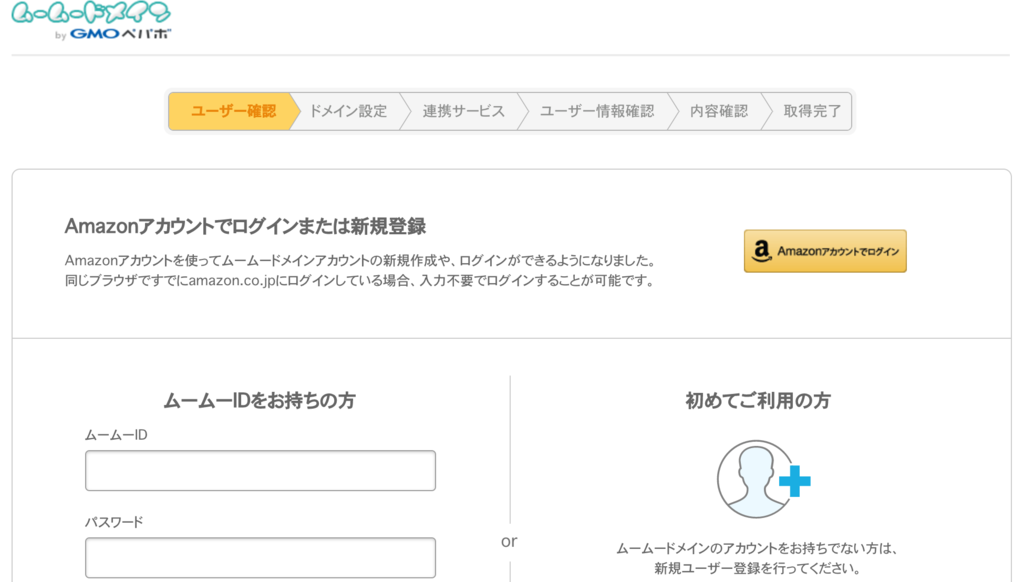Click the text 新規ユーザー登録を行ってください。
Image resolution: width=1024 pixels, height=582 pixels.
[x=757, y=568]
